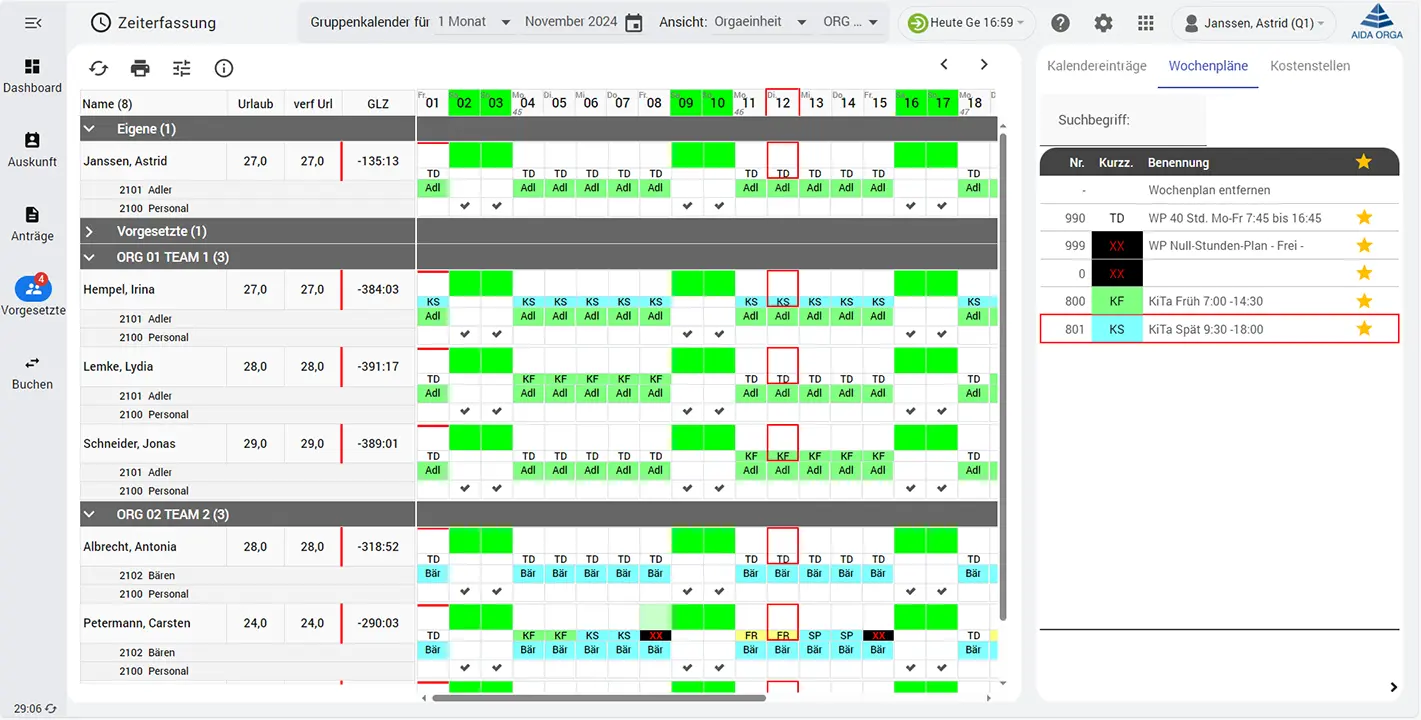Open the filter settings sliders icon
The width and height of the screenshot is (1421, 720).
click(x=181, y=68)
